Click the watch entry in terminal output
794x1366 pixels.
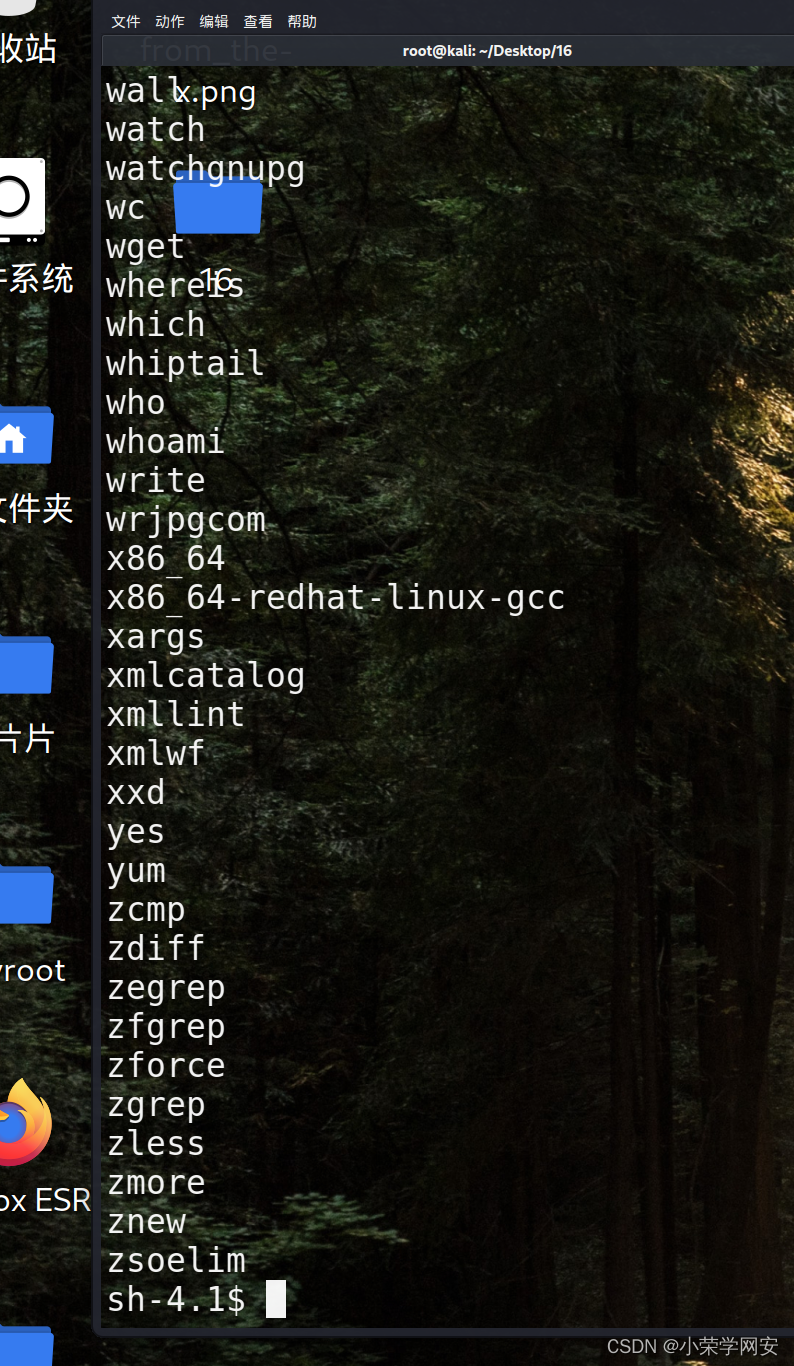click(155, 129)
